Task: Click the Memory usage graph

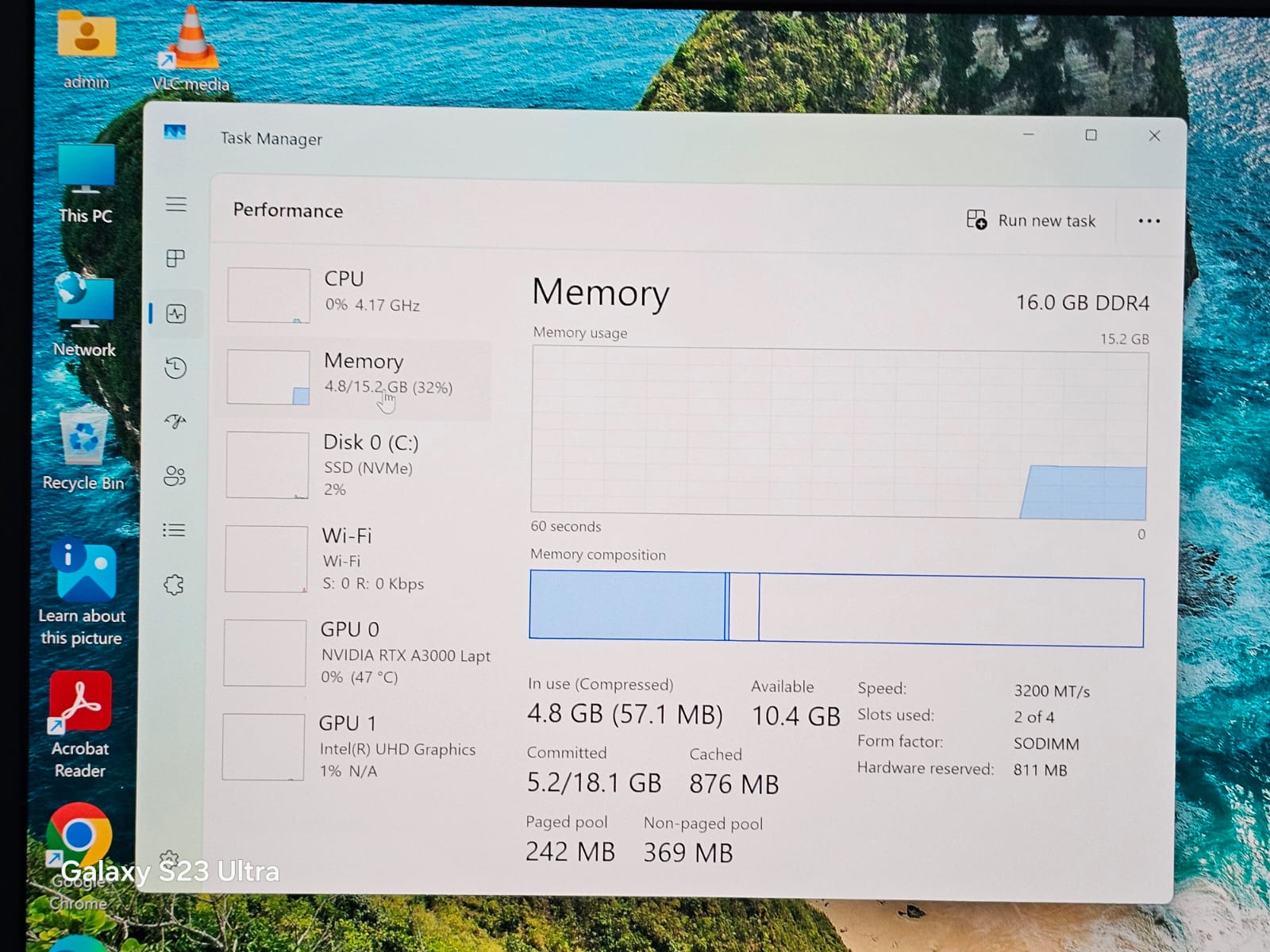Action: pos(840,433)
